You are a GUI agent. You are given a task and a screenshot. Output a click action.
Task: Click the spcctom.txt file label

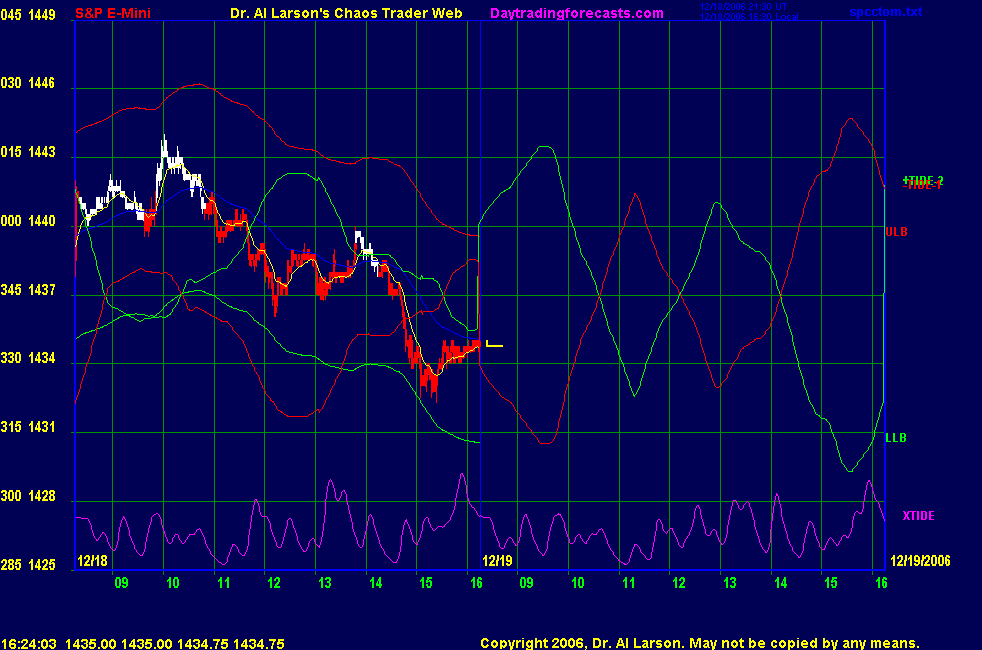click(x=886, y=12)
